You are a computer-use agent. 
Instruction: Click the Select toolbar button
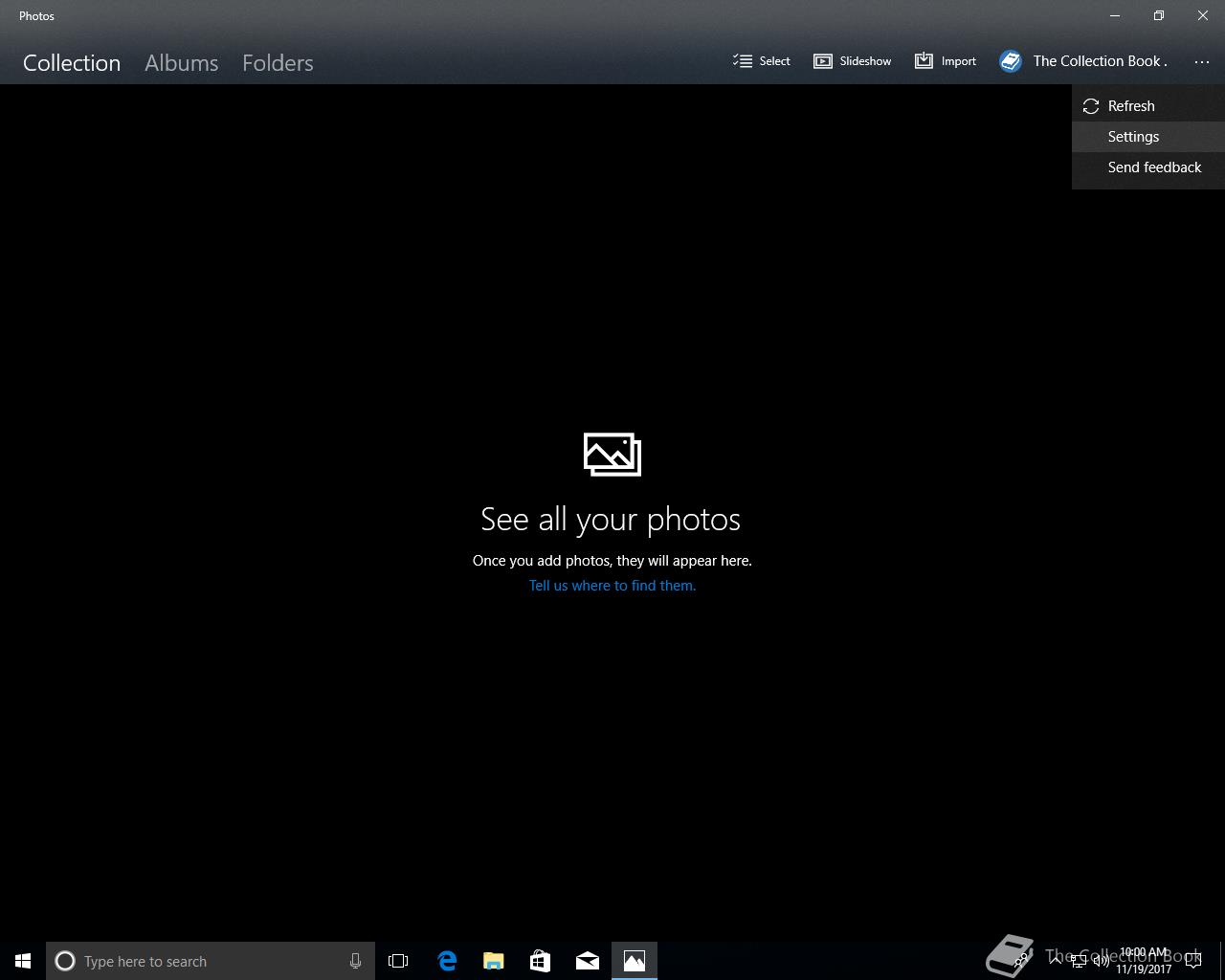[x=762, y=61]
